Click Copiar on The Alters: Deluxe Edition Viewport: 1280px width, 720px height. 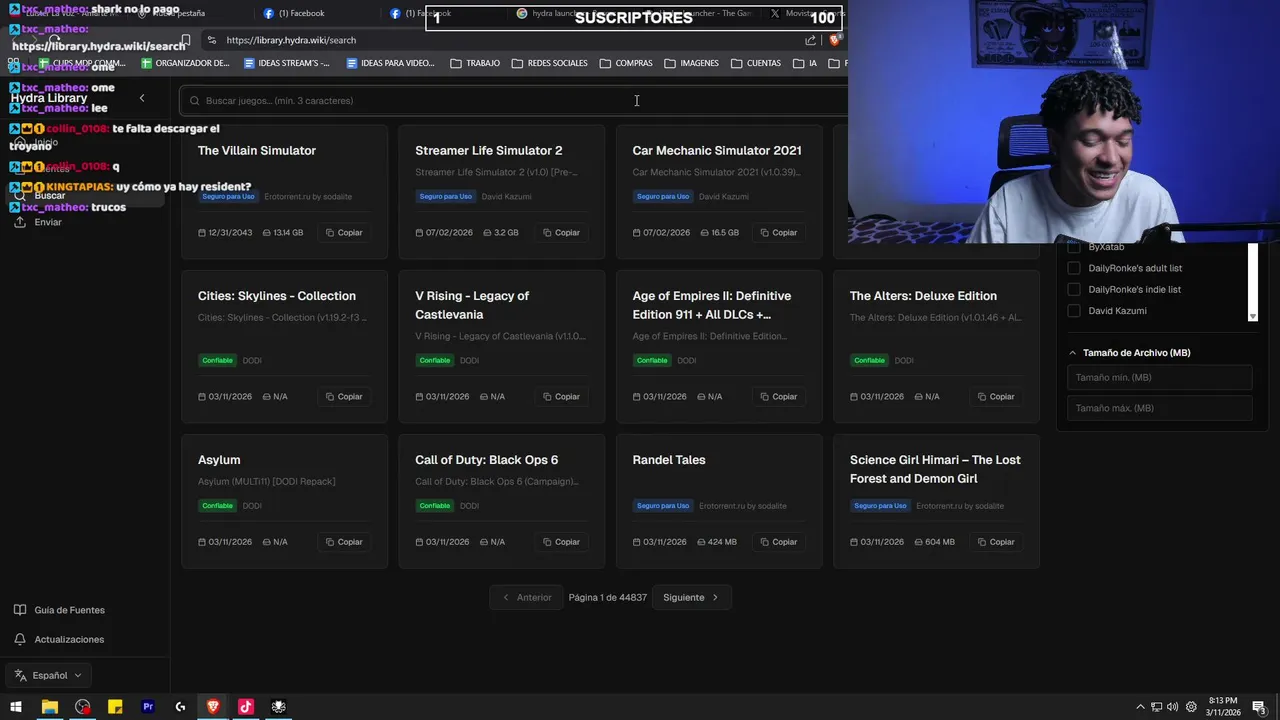[996, 396]
